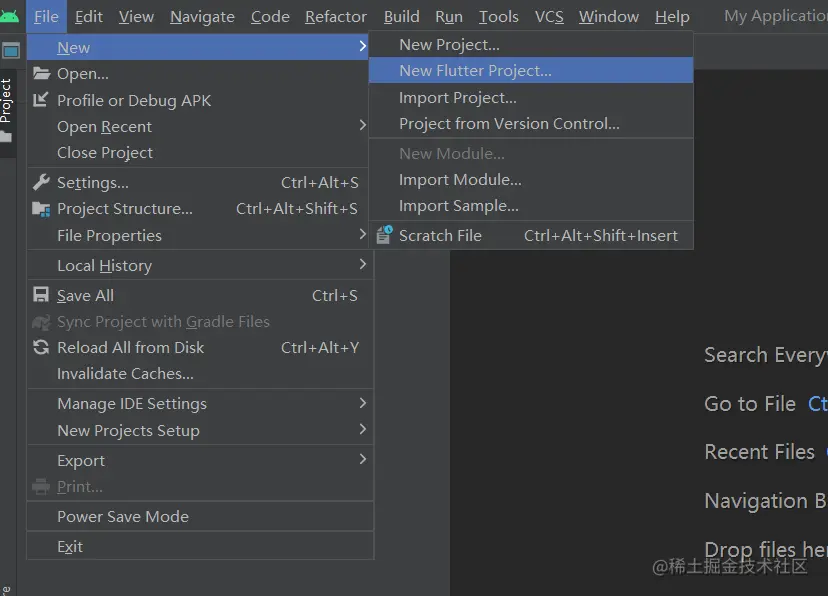Viewport: 828px width, 596px height.
Task: Click the Project Structure icon
Action: coord(41,209)
